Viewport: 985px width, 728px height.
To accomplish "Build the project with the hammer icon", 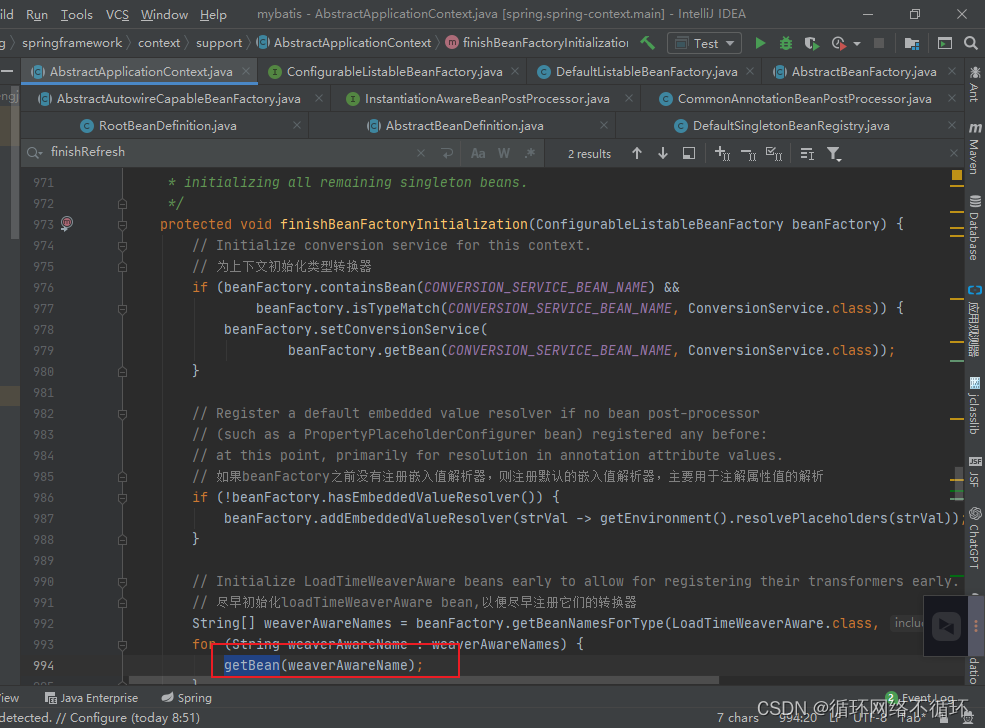I will [x=650, y=44].
